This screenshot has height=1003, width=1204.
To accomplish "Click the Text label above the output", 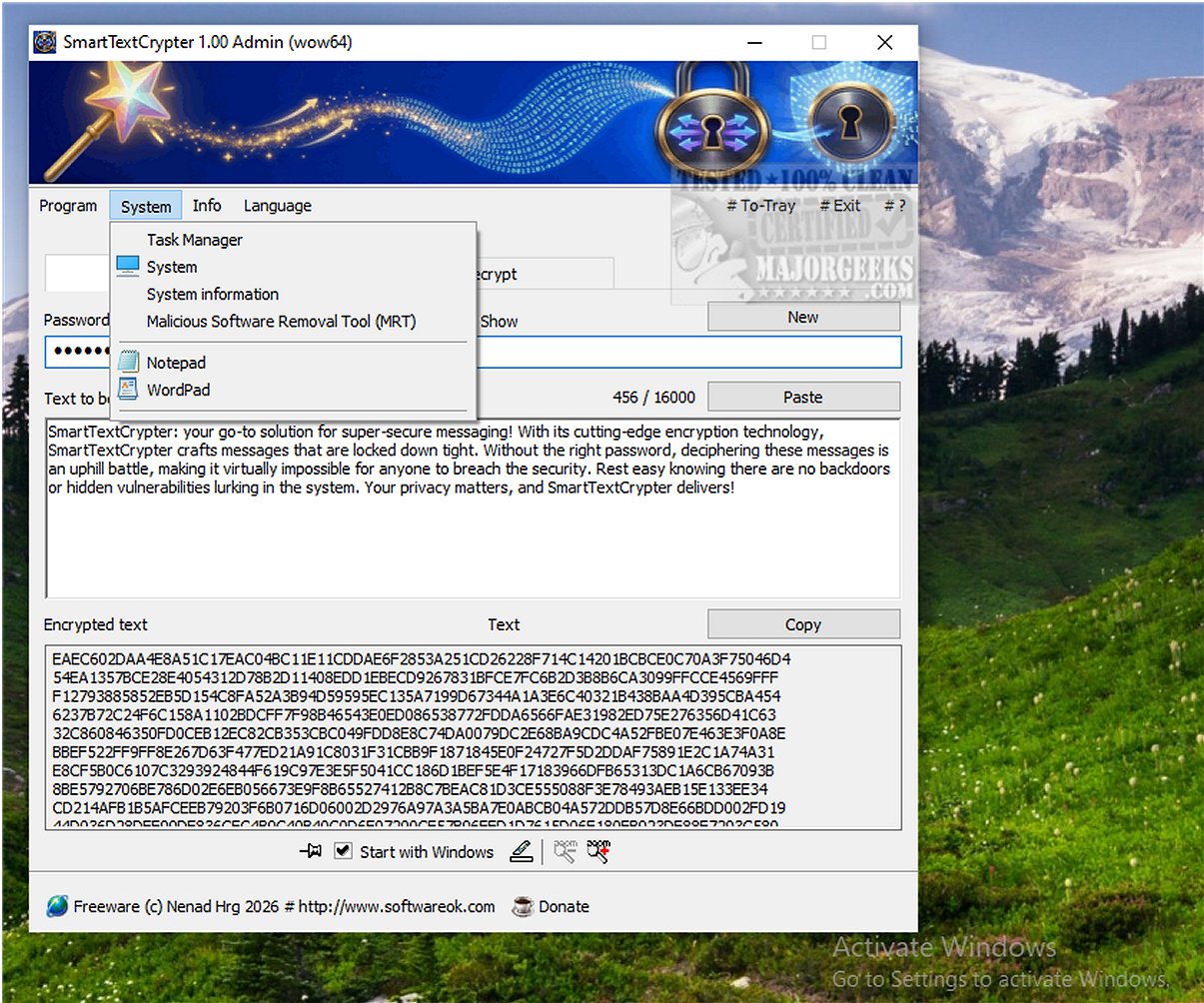I will (504, 624).
